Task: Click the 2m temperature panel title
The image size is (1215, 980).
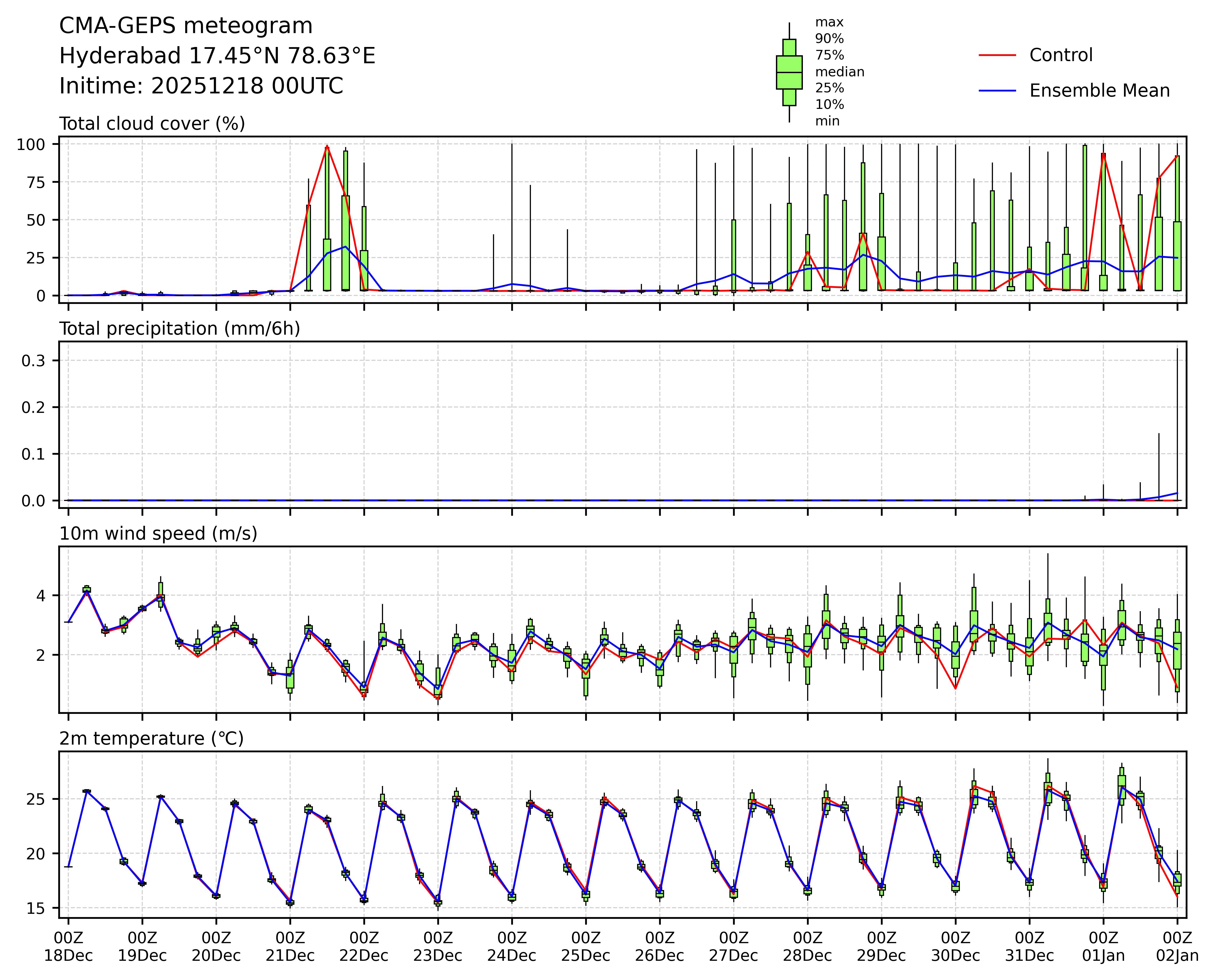Action: click(151, 738)
